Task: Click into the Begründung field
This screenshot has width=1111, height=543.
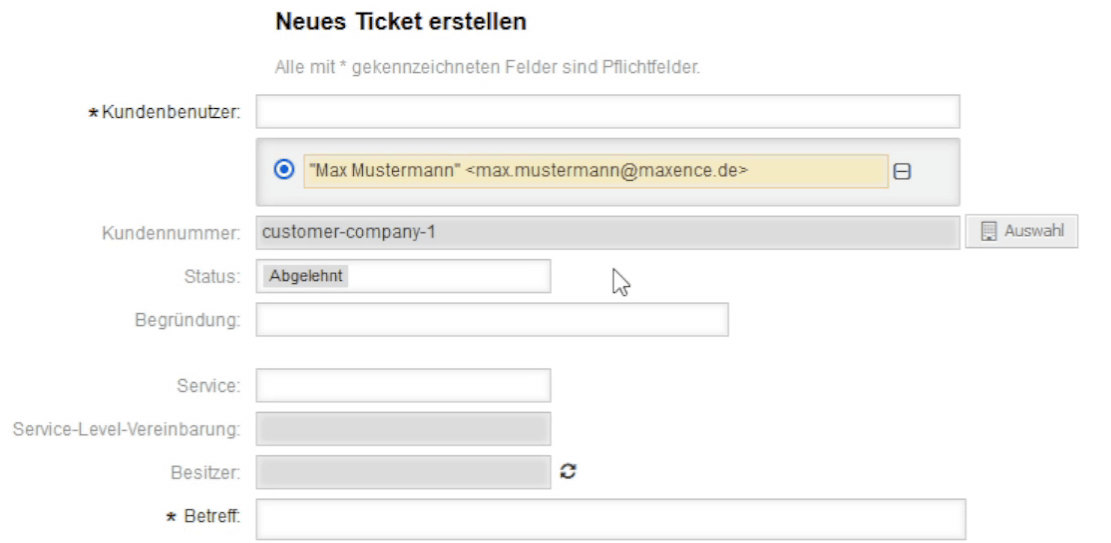Action: coord(492,320)
